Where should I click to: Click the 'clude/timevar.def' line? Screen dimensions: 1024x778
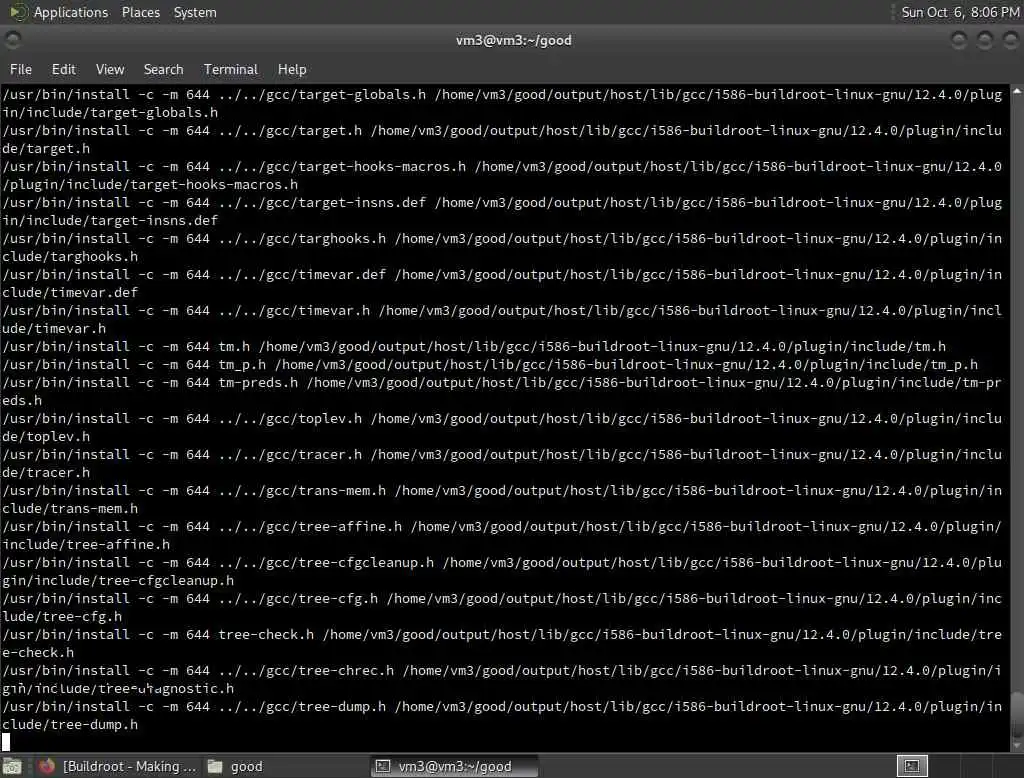[x=70, y=292]
